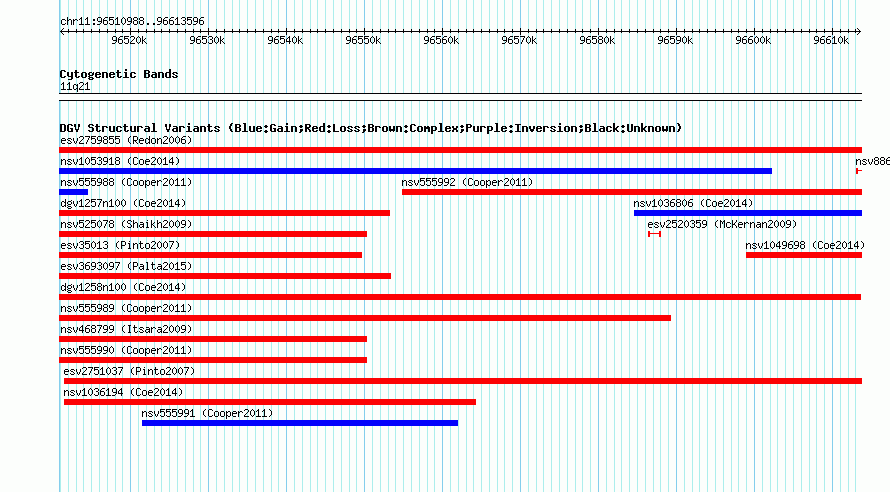
Task: Click the nsv468799 (Itsara2009) label
Action: click(x=126, y=329)
